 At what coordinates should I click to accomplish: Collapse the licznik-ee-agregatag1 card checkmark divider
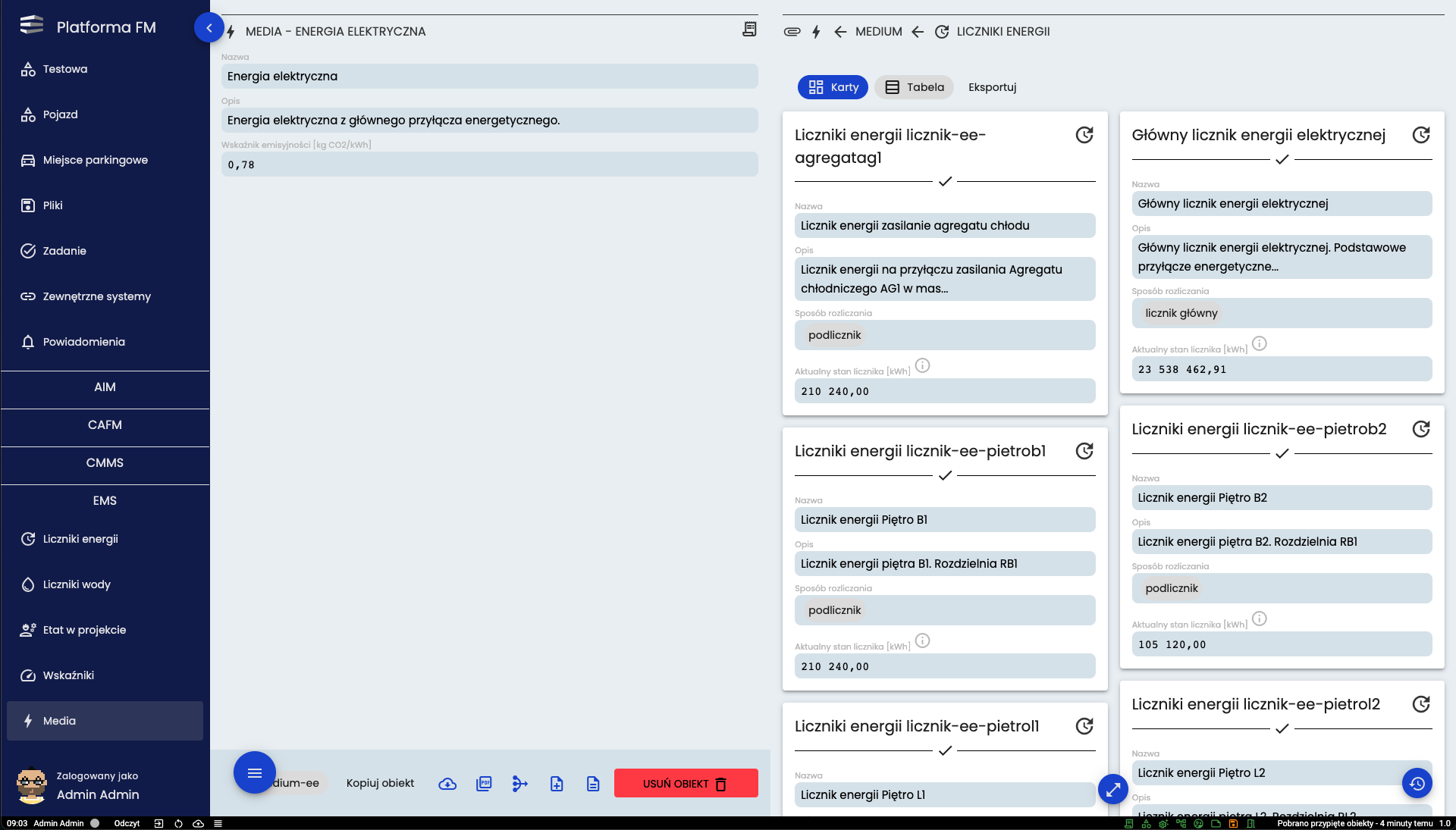[945, 182]
